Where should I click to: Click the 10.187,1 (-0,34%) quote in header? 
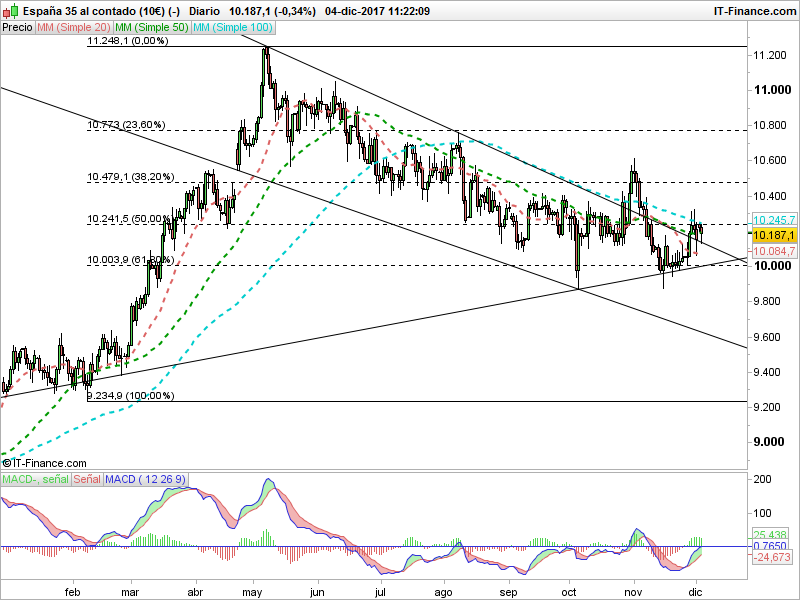pos(272,11)
